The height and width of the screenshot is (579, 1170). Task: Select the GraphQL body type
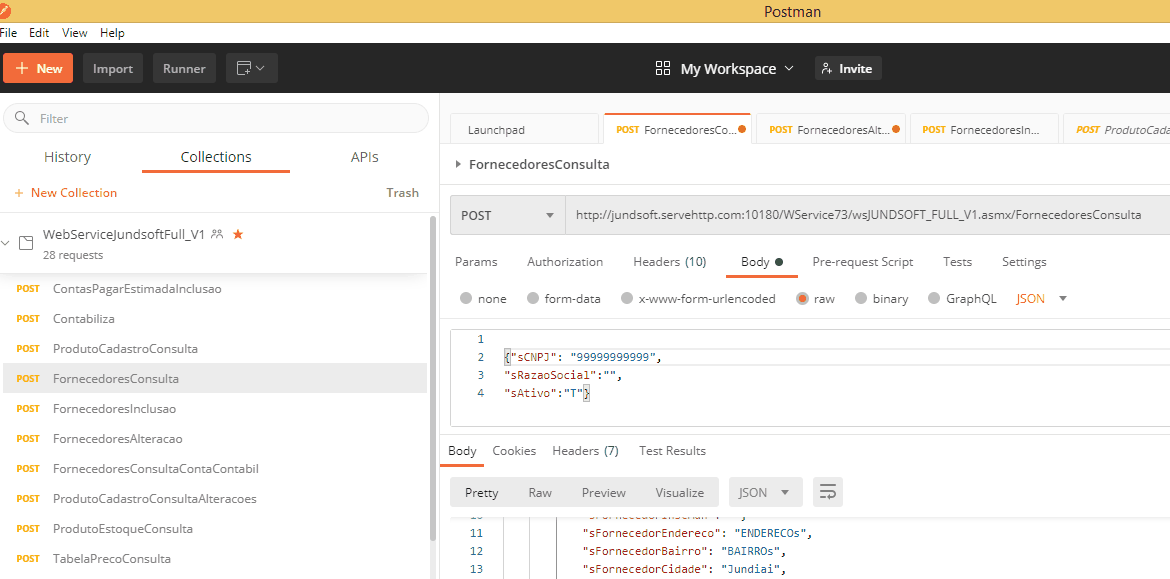pyautogui.click(x=962, y=298)
